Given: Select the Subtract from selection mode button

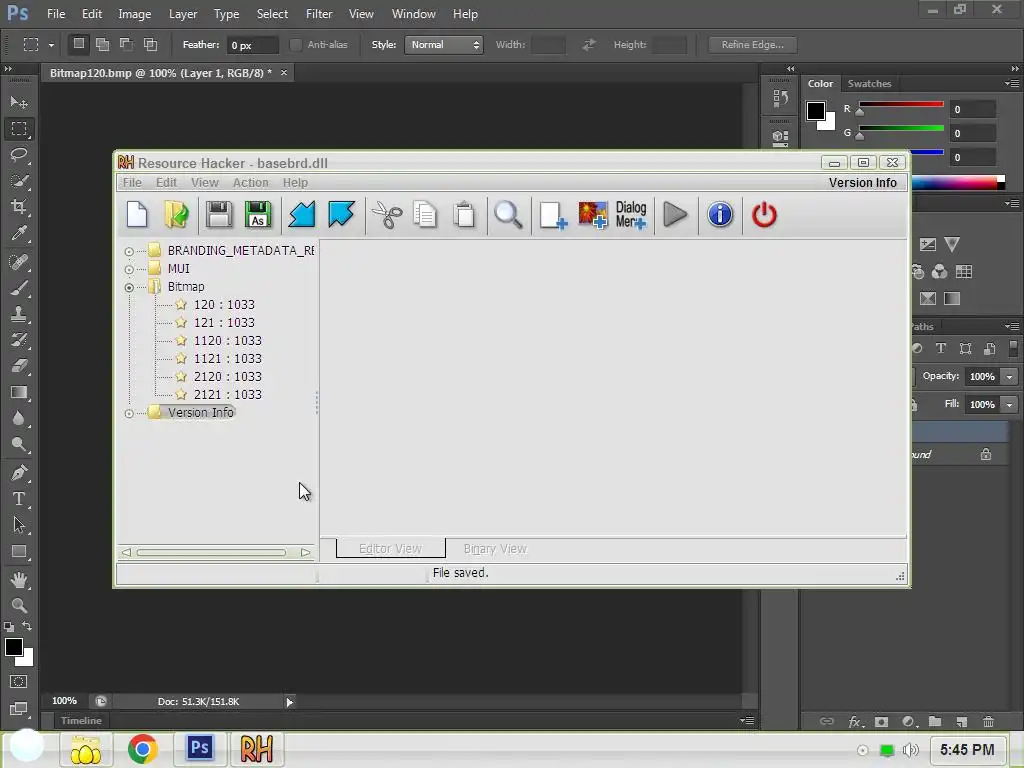Looking at the screenshot, I should pos(126,44).
